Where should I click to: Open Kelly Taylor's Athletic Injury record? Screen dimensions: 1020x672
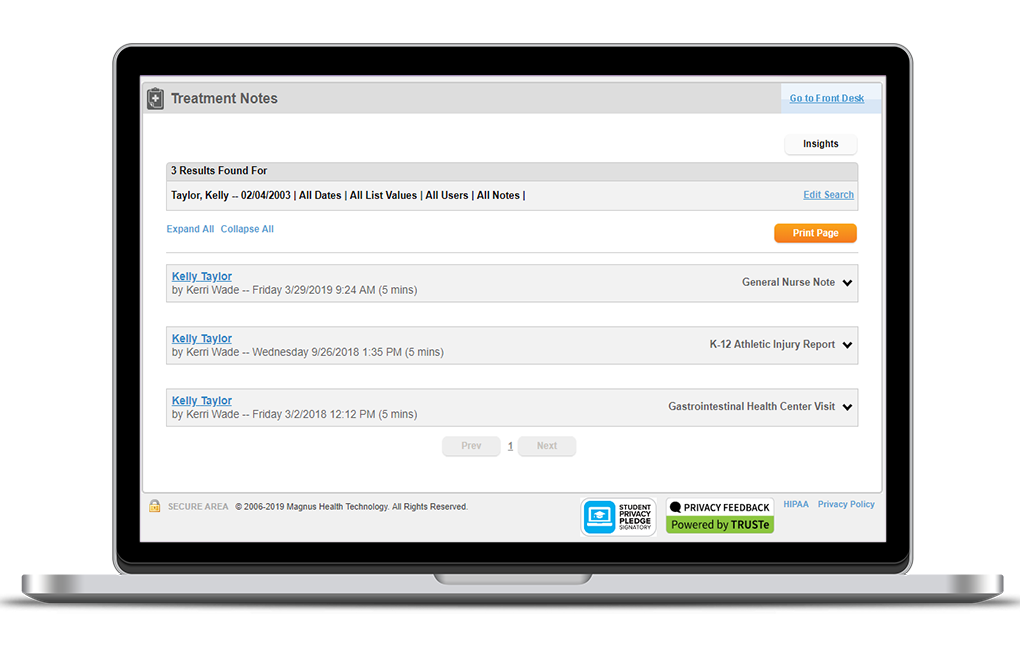click(x=201, y=338)
